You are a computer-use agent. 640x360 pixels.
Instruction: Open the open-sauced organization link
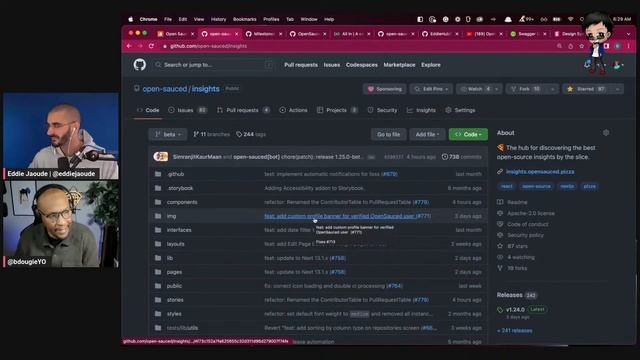(x=164, y=89)
